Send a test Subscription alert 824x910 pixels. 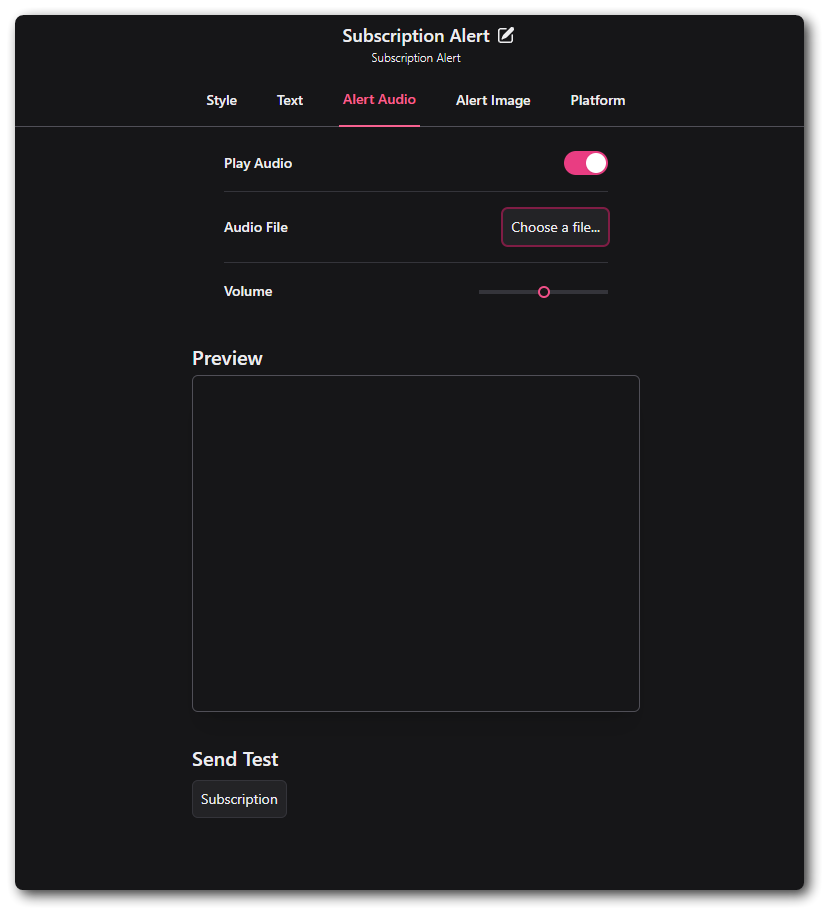coord(239,799)
